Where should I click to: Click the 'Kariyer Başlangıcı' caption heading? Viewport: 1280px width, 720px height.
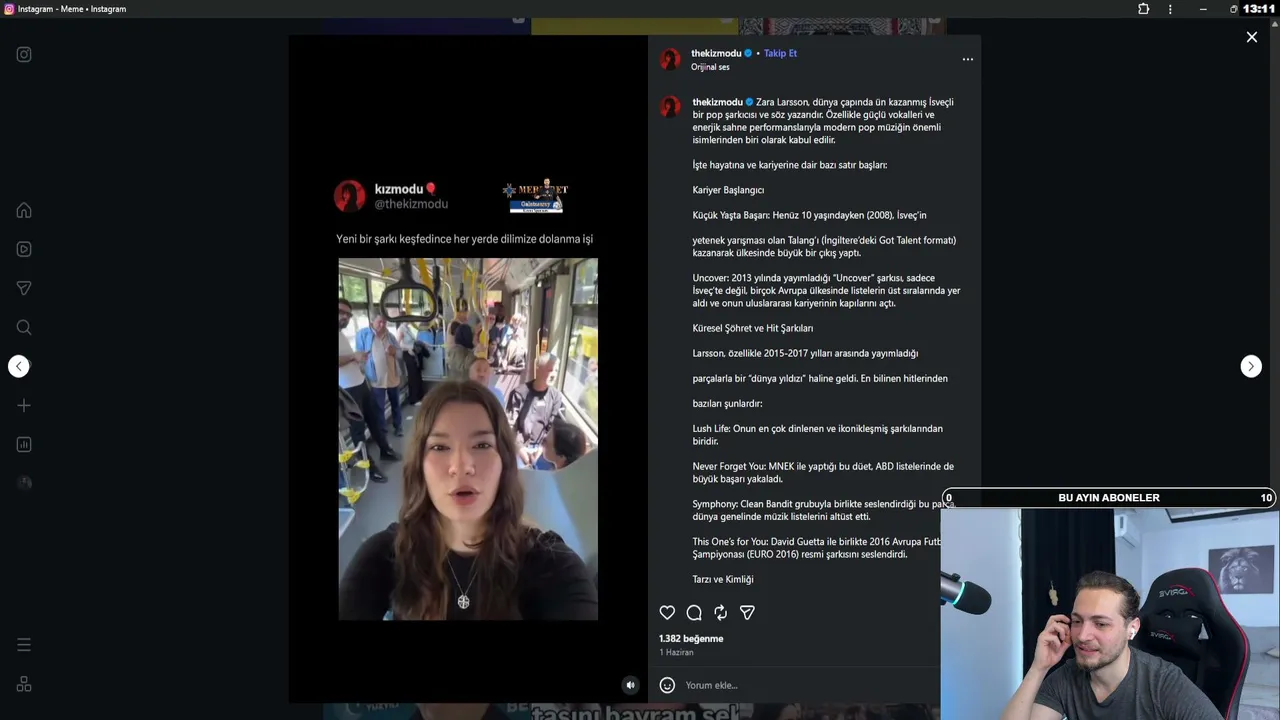pos(728,190)
